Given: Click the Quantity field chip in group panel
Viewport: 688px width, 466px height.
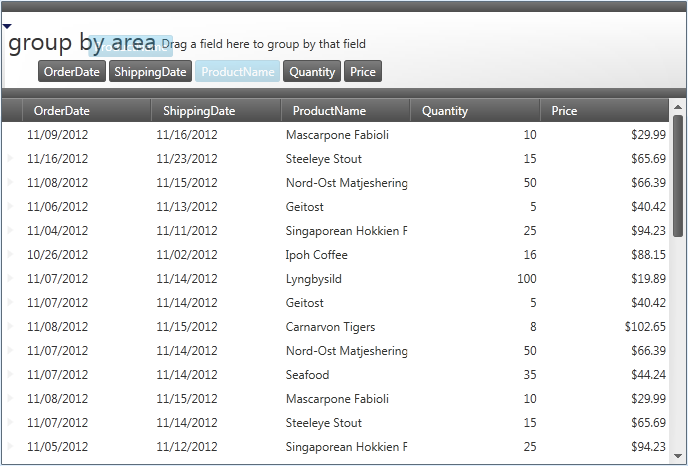Looking at the screenshot, I should 312,72.
